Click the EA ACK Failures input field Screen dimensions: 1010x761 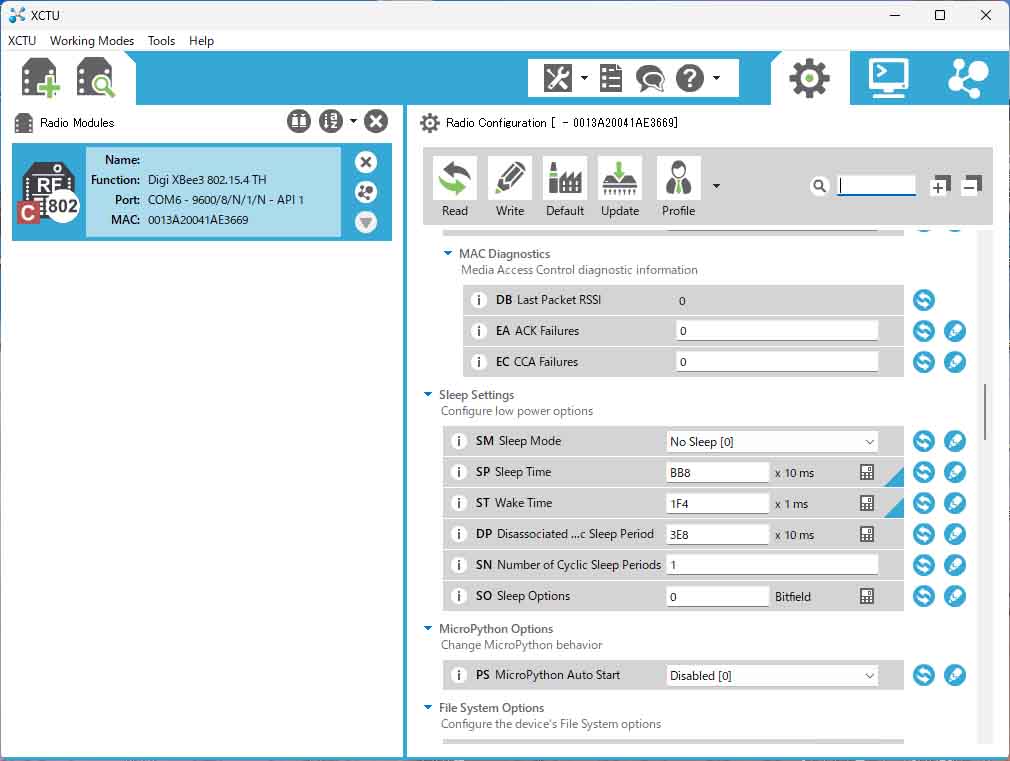coord(777,331)
